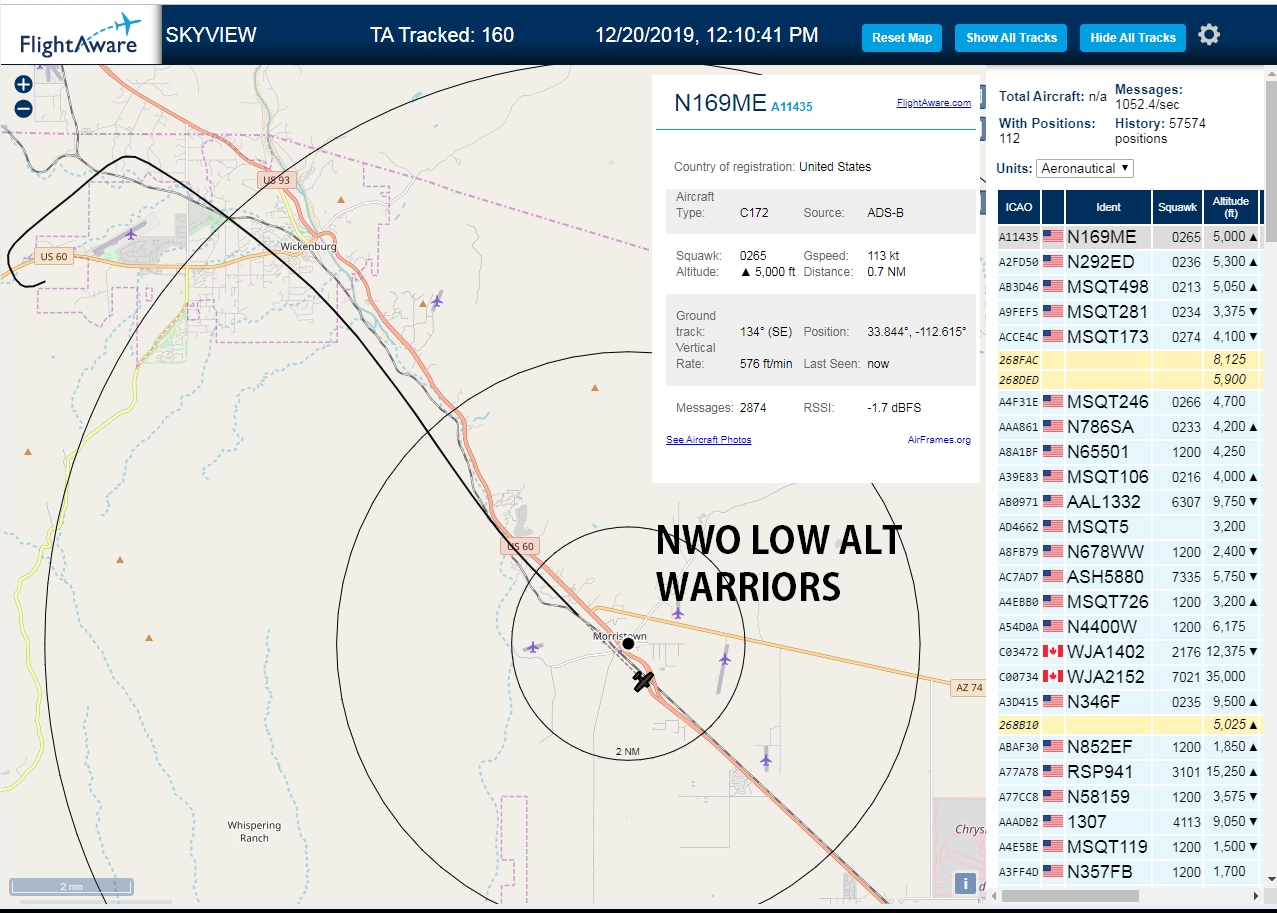Viewport: 1277px width, 913px height.
Task: Select the MSQT726 aircraft row
Action: point(1129,602)
